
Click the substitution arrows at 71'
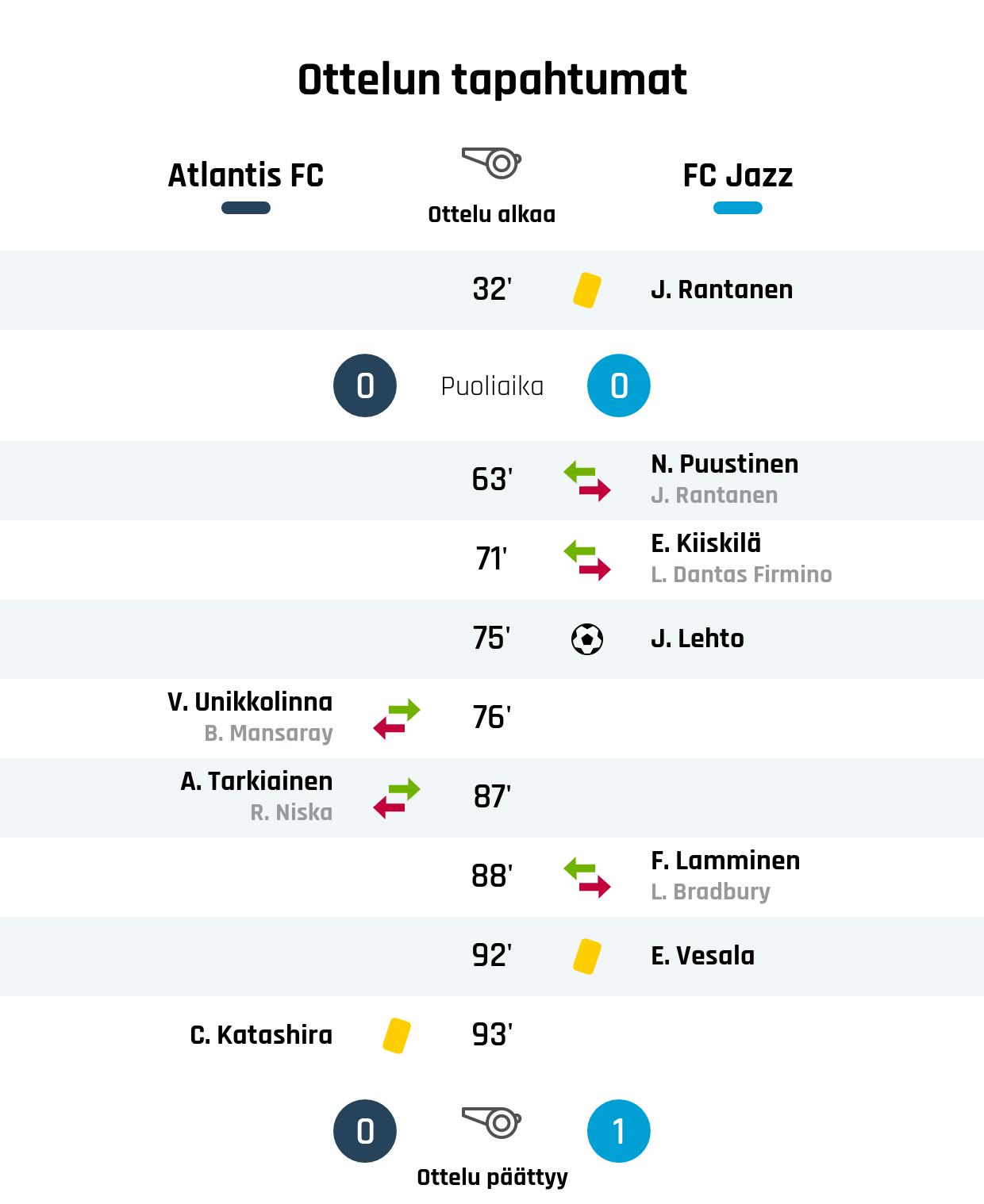pos(587,560)
